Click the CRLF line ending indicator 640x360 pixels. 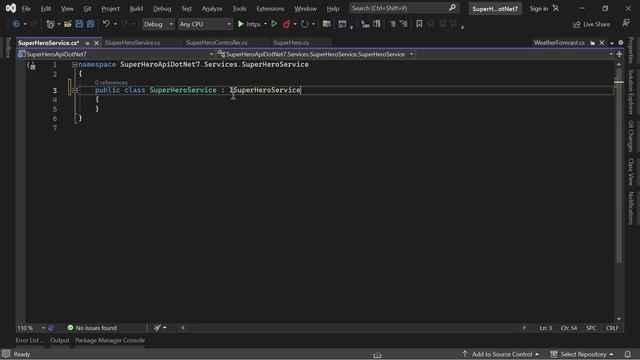point(611,328)
